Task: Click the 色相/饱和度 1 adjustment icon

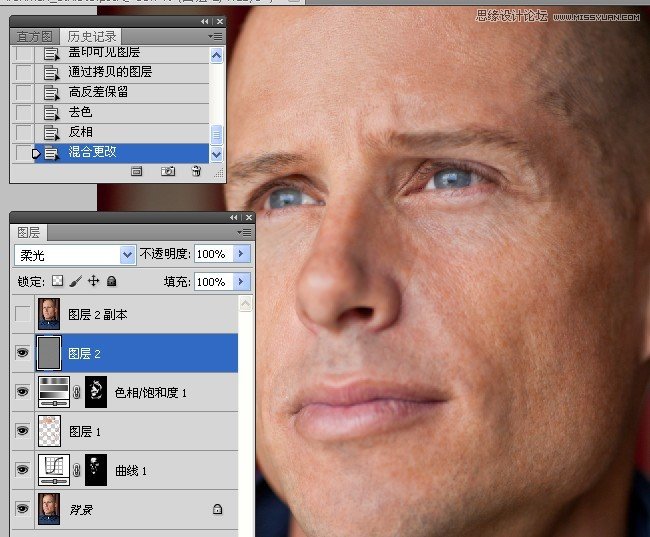Action: coord(54,392)
